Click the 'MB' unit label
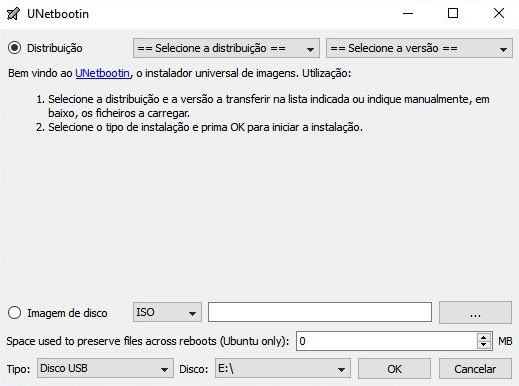The image size is (519, 386). 505,341
